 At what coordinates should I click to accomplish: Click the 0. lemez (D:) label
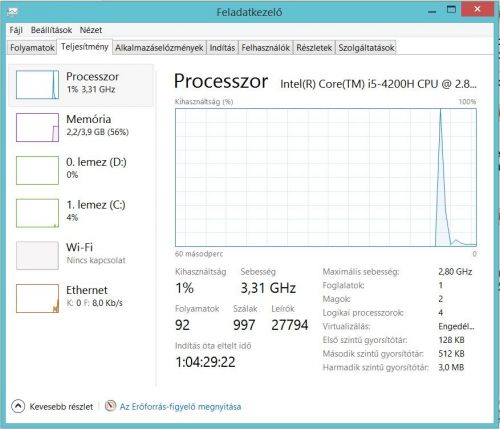pos(96,162)
